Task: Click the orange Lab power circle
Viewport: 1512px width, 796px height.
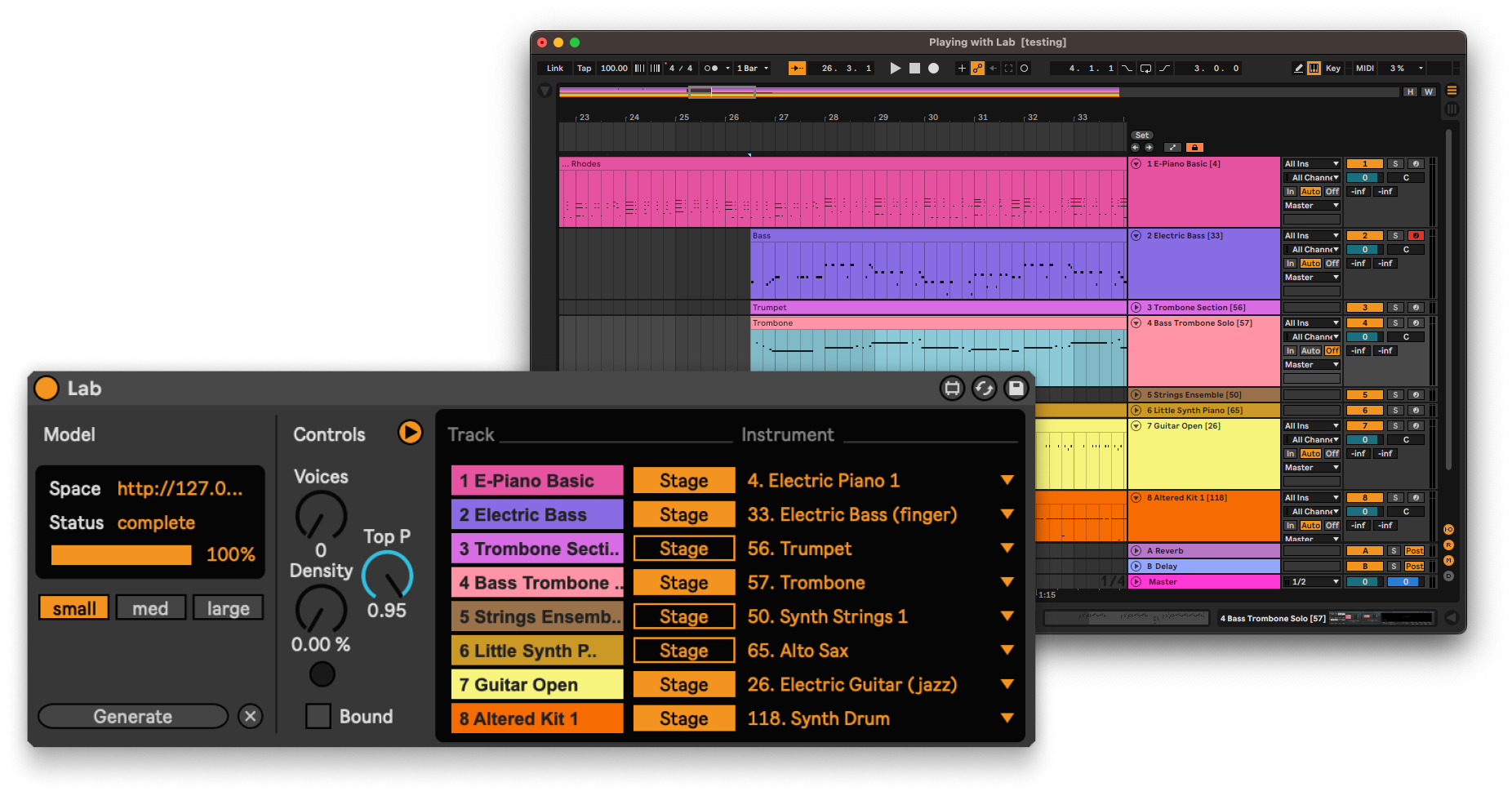Action: (47, 389)
